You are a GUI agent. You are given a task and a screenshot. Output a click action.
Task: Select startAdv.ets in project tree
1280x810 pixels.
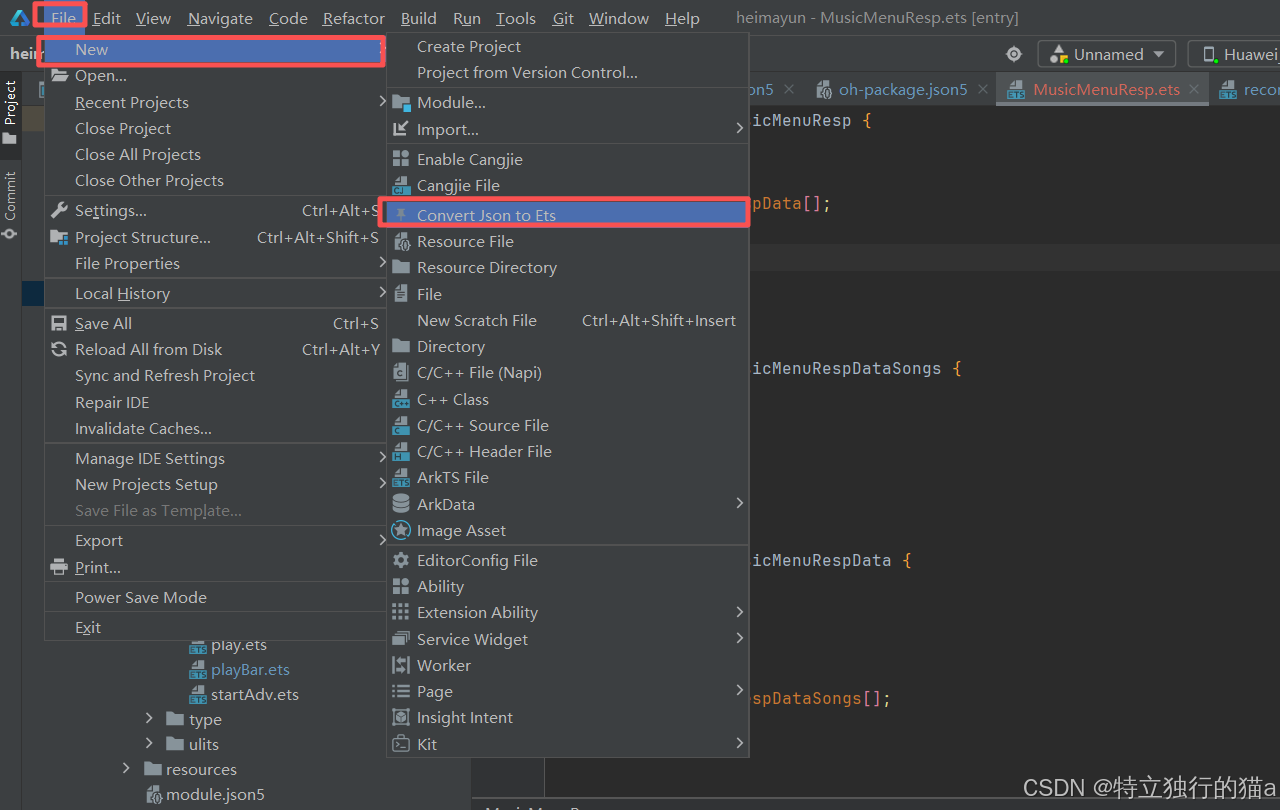[254, 694]
